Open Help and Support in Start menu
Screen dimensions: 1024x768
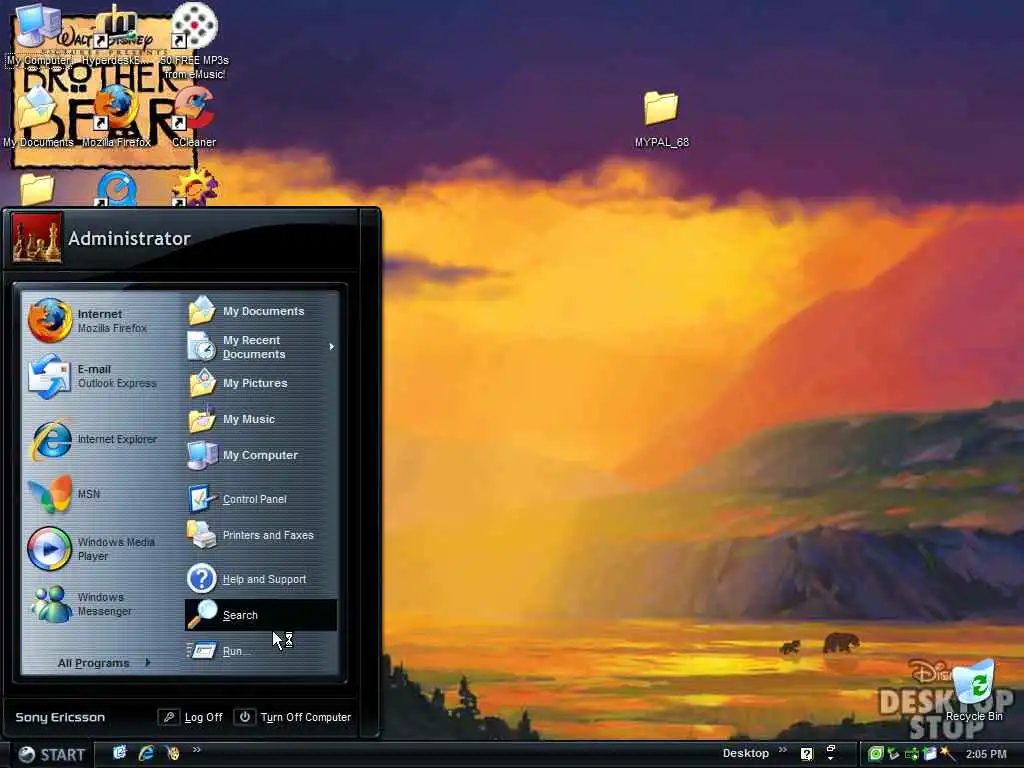(260, 579)
